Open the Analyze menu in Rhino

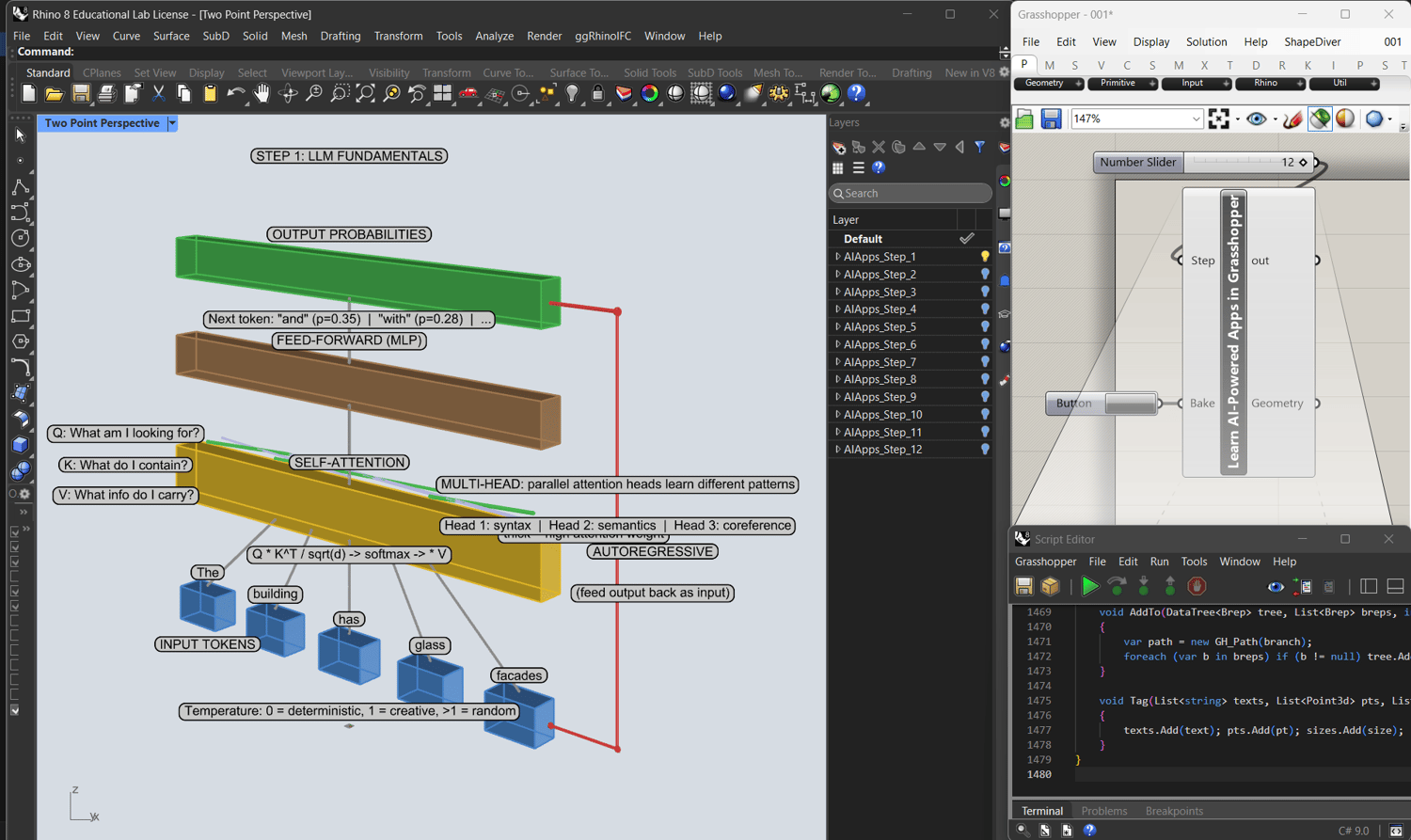(x=494, y=36)
